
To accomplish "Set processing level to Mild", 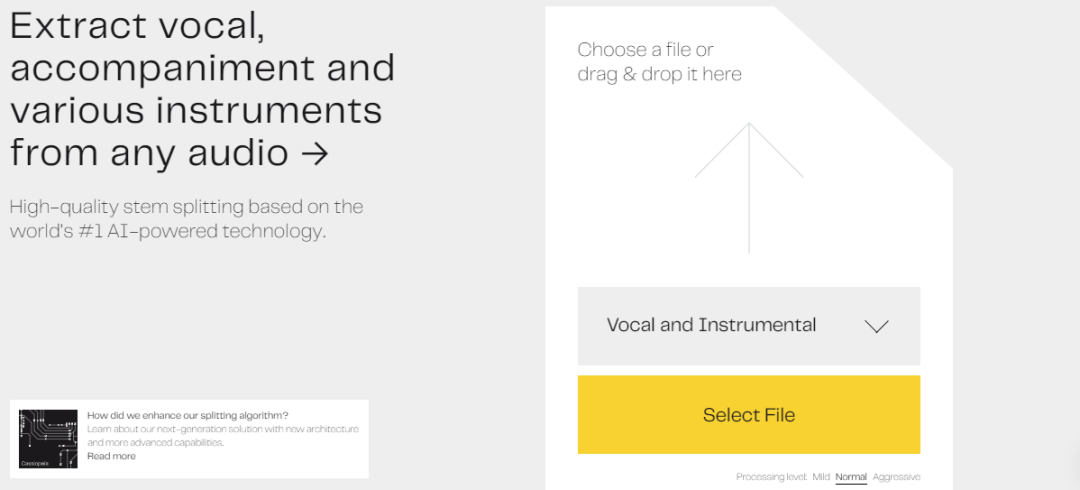I will 821,477.
